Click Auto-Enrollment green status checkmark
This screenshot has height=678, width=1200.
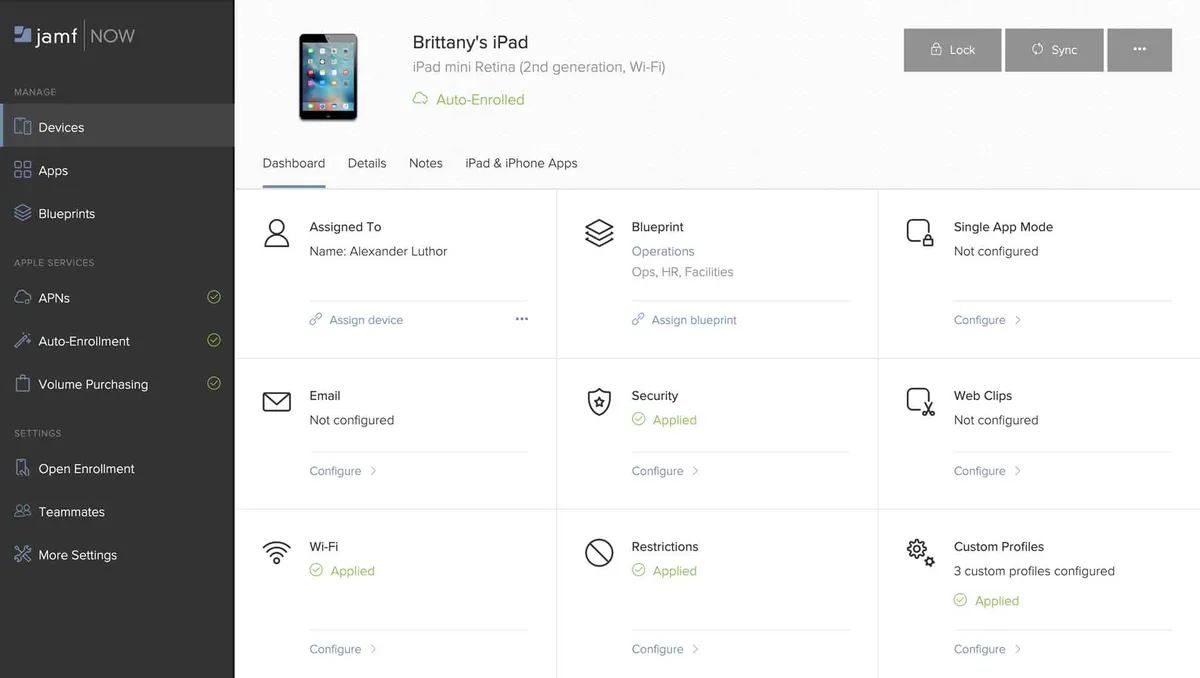(213, 340)
